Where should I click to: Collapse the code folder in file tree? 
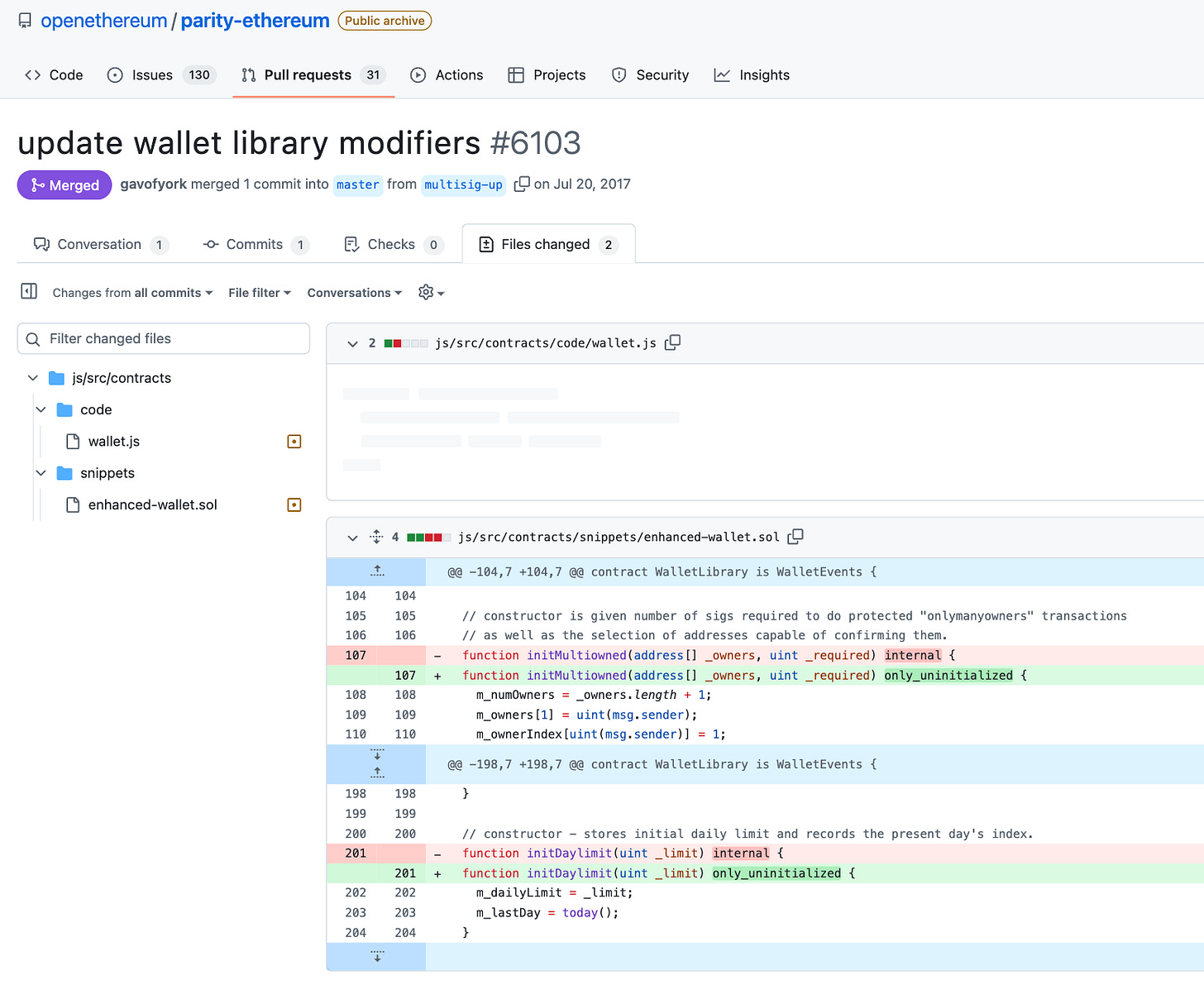[x=41, y=409]
